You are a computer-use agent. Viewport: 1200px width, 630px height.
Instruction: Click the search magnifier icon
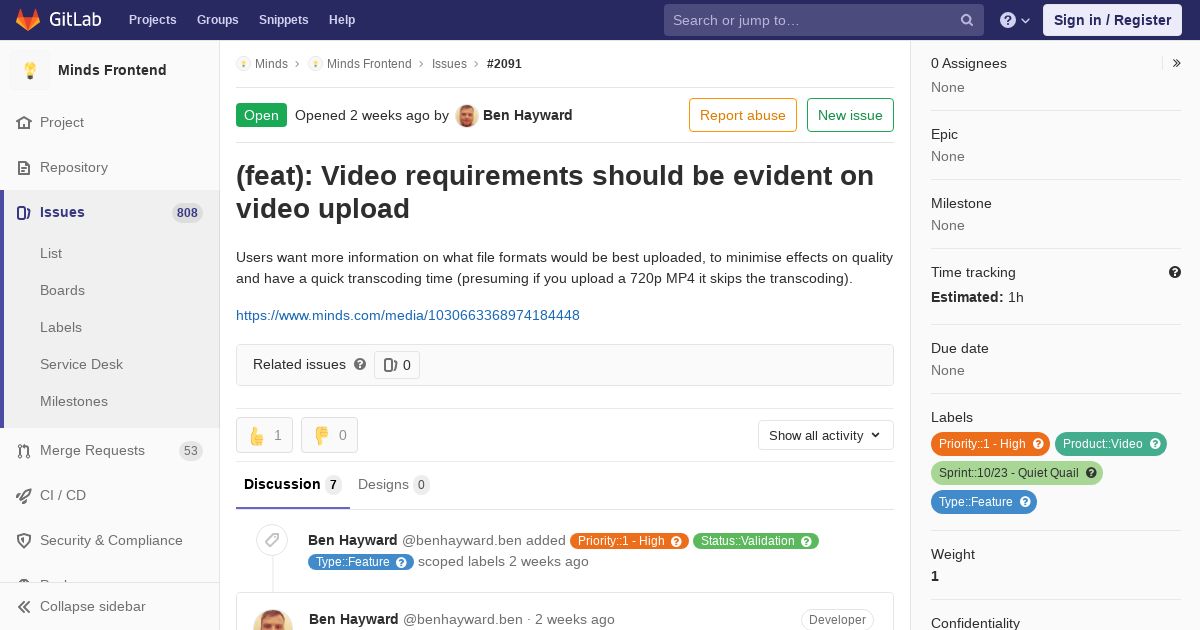[x=967, y=20]
